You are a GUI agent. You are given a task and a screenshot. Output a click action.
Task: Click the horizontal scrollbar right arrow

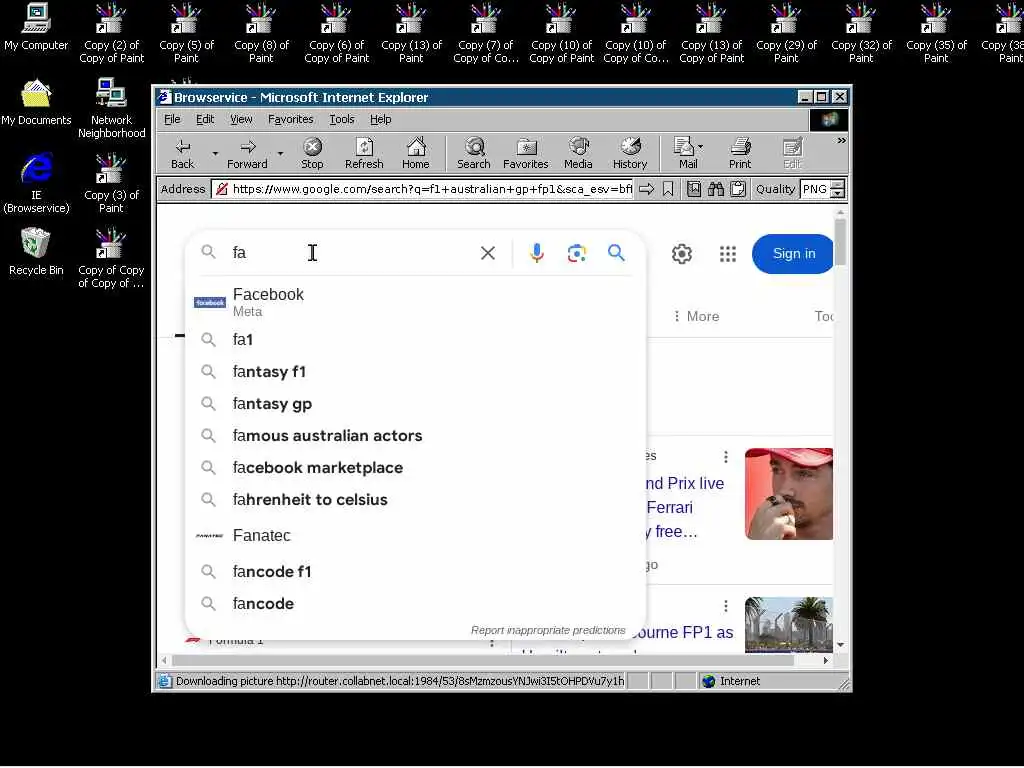tap(826, 660)
